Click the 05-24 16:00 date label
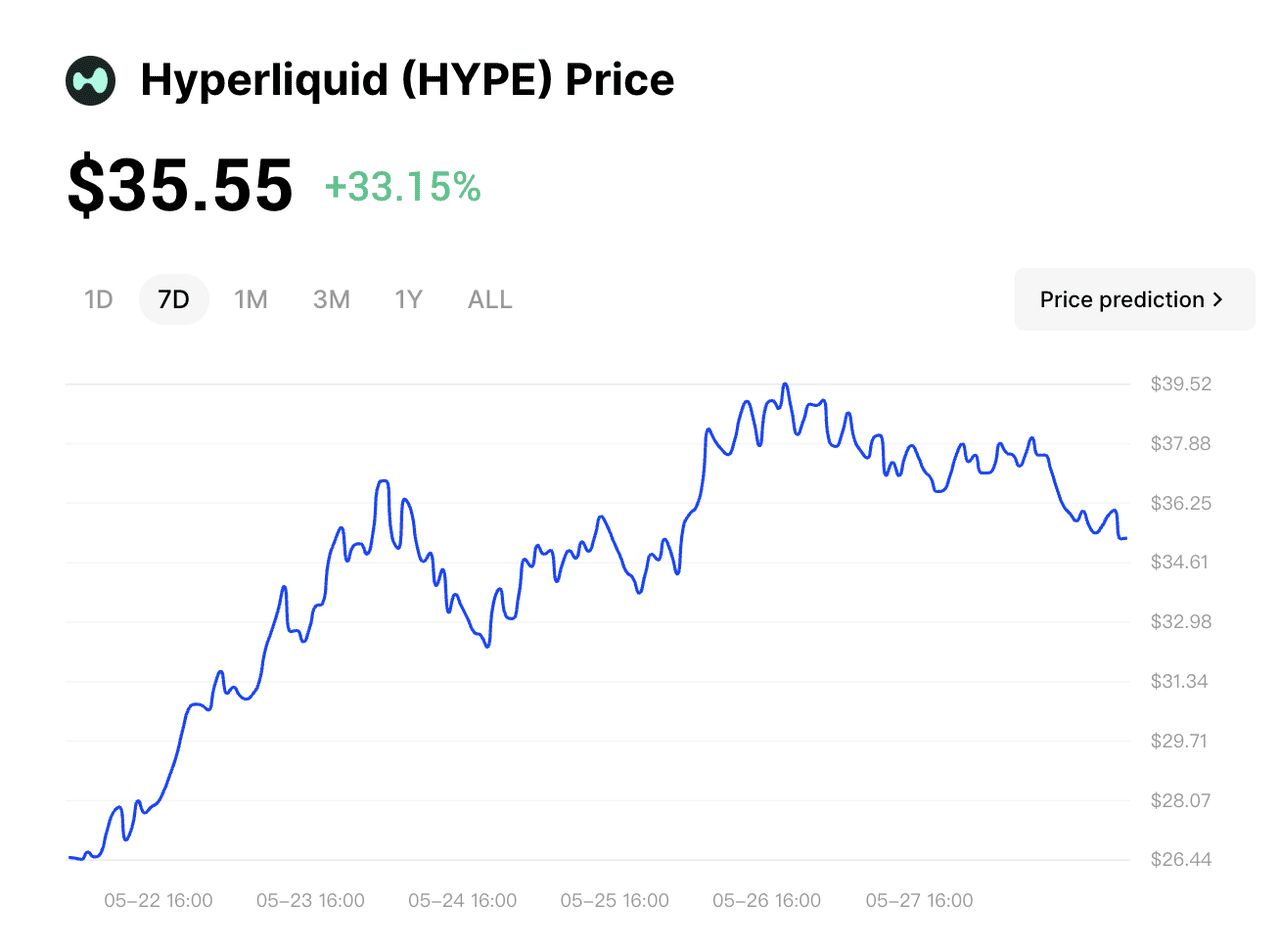 [x=462, y=901]
